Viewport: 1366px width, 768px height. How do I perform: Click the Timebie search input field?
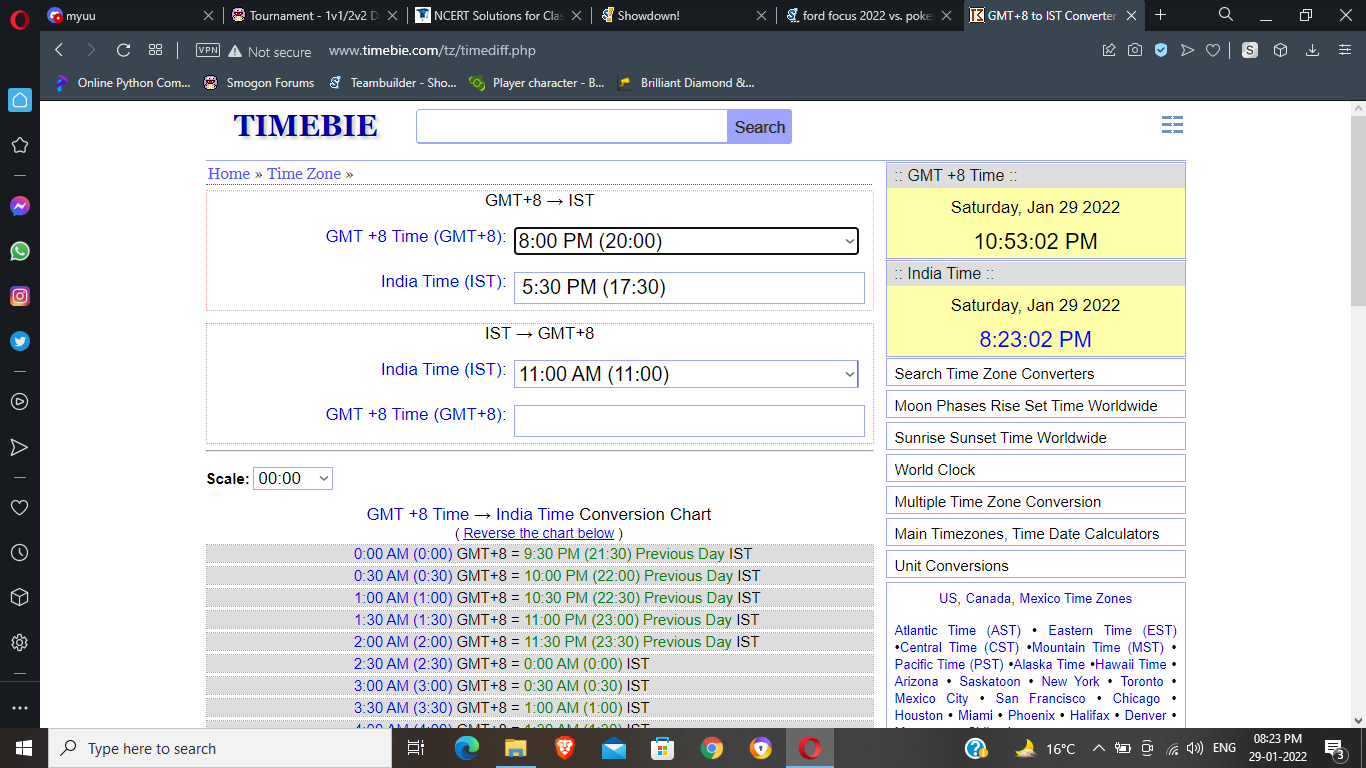click(571, 127)
